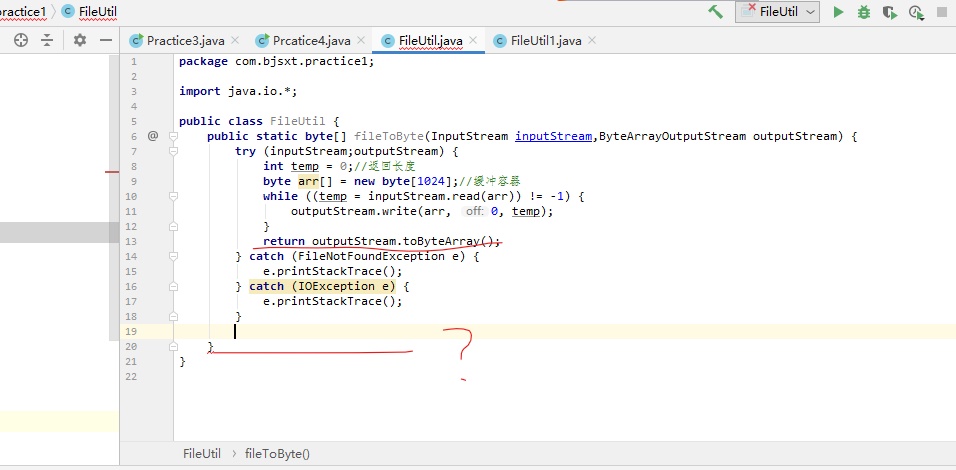Click fold end marker at line 18
Image resolution: width=956 pixels, height=470 pixels.
pyautogui.click(x=173, y=316)
